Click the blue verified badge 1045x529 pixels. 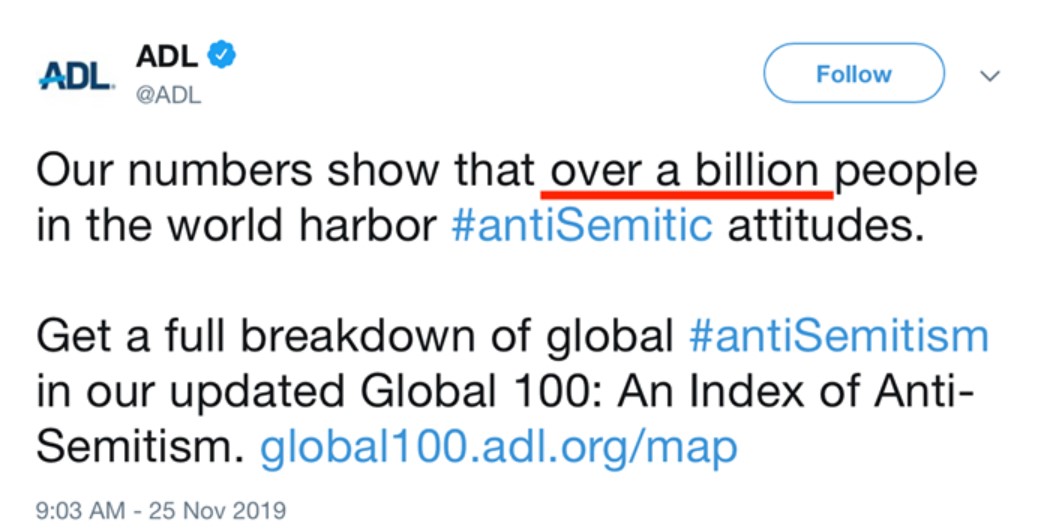[x=221, y=56]
